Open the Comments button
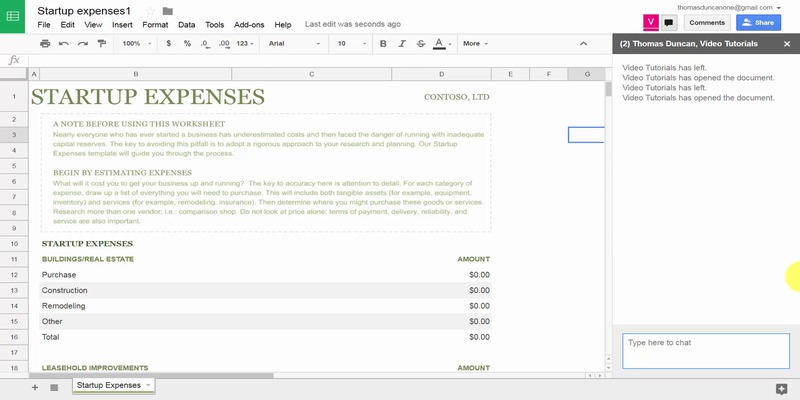The image size is (800, 400). click(706, 22)
